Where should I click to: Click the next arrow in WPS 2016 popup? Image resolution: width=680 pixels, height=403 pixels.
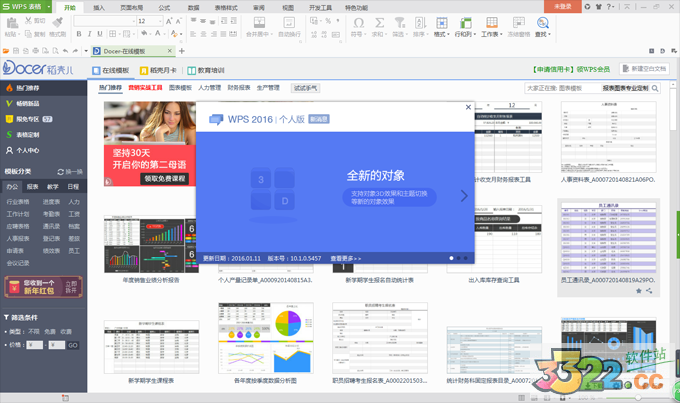tap(464, 196)
